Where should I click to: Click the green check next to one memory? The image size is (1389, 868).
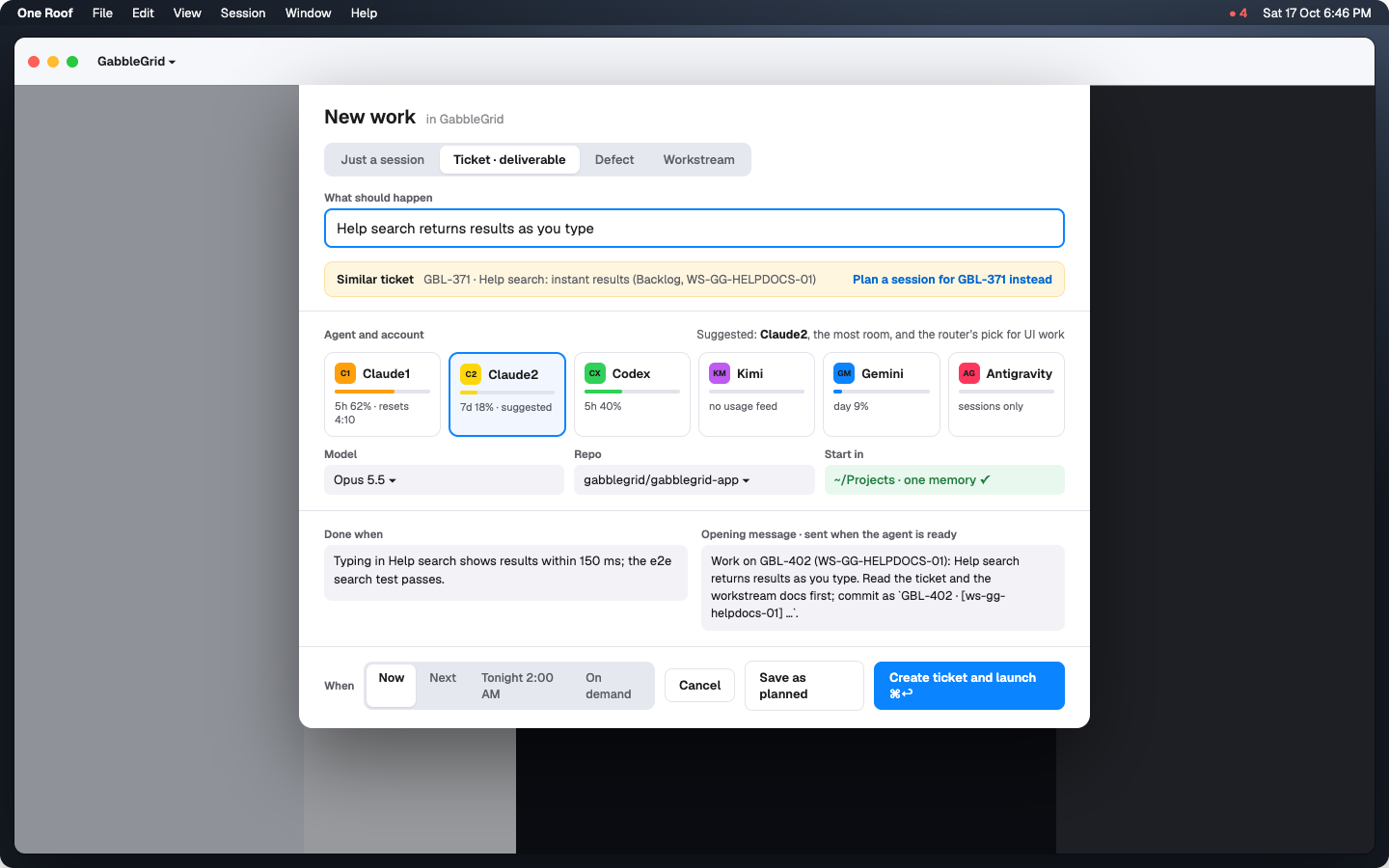[985, 479]
